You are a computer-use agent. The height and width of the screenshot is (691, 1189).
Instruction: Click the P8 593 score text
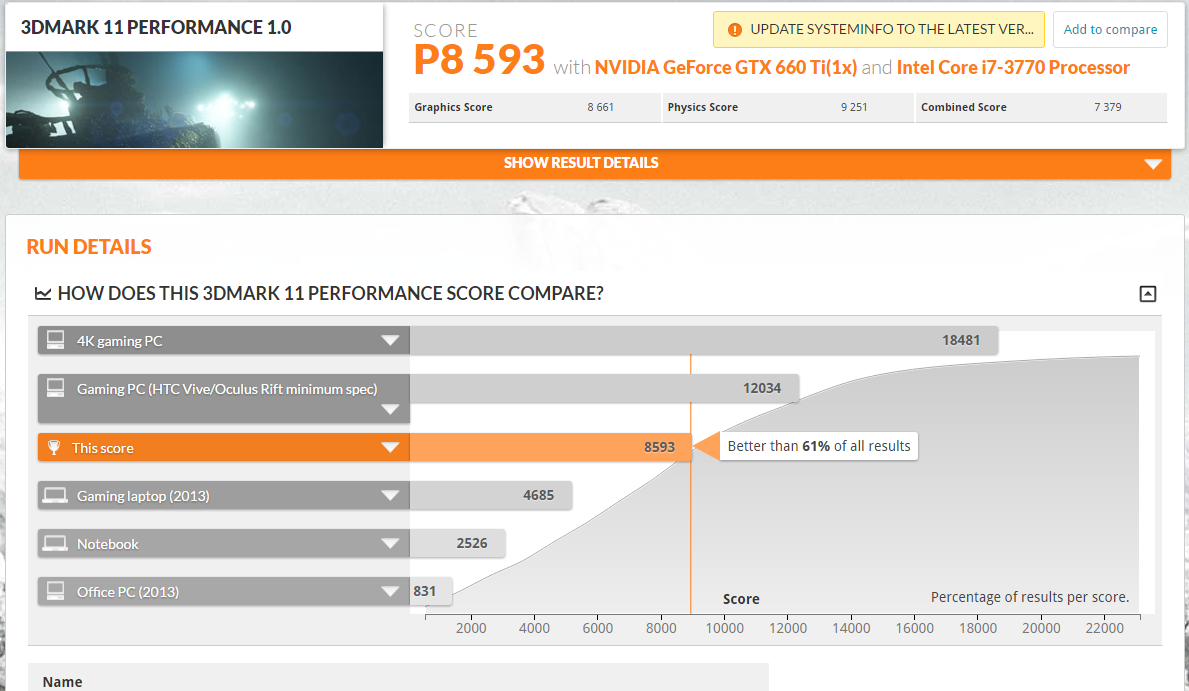pos(479,60)
